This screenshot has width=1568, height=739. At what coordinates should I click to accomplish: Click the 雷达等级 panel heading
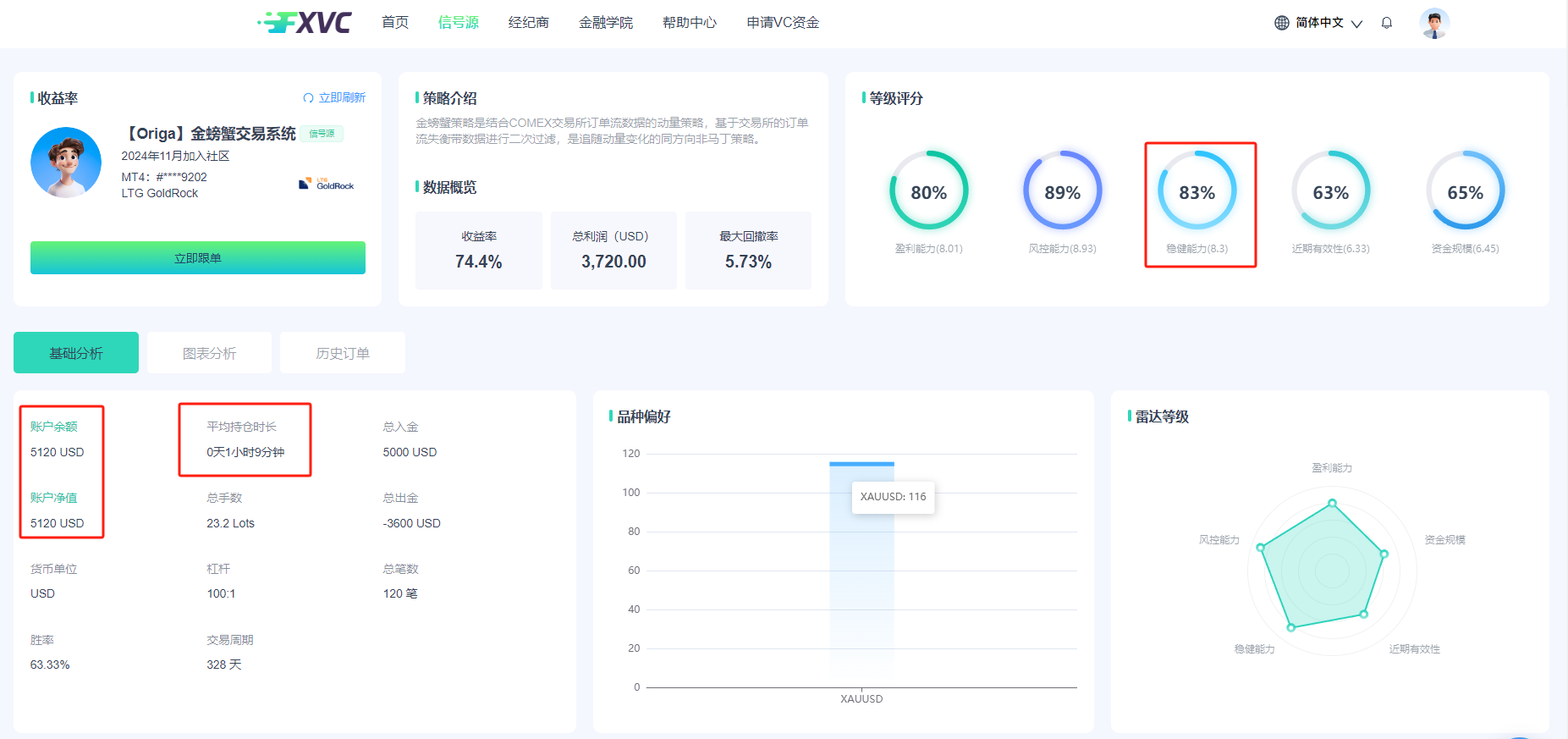coord(1162,416)
